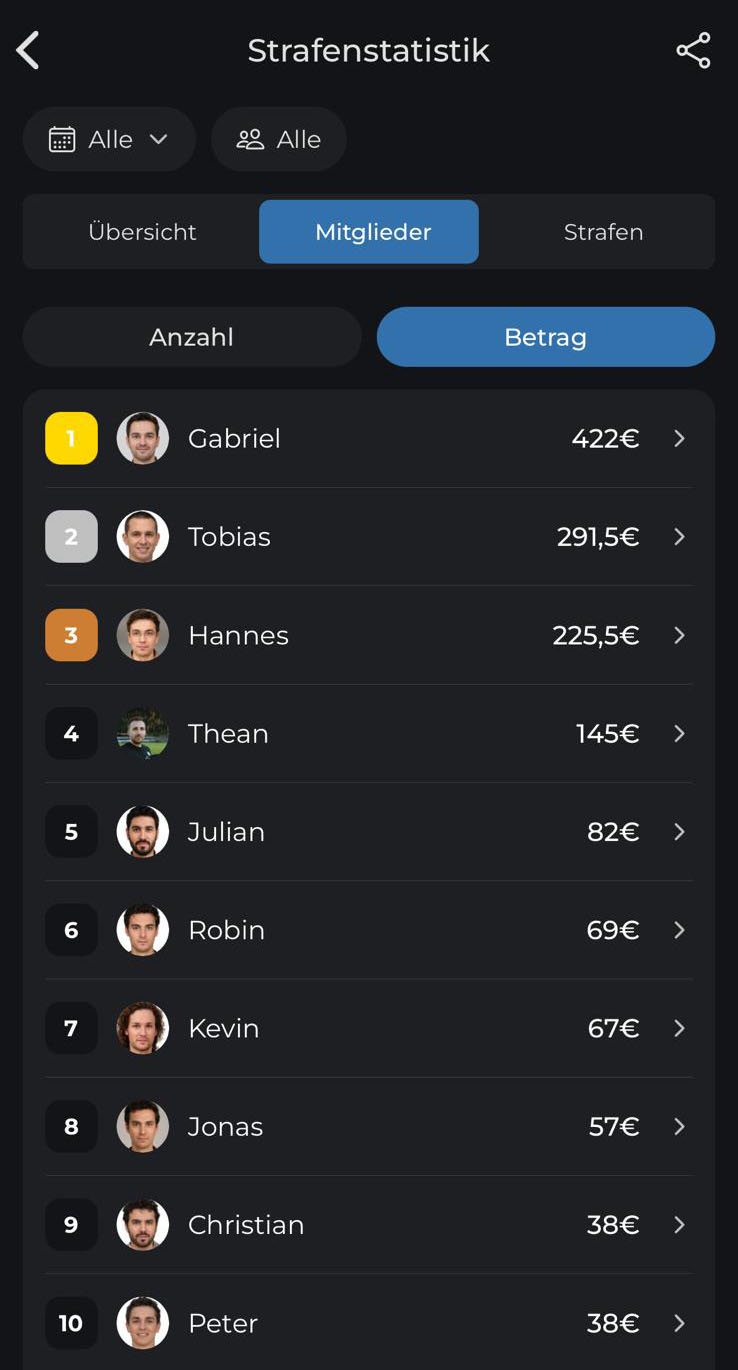Tap the share icon in the header
This screenshot has height=1370, width=738.
pyautogui.click(x=693, y=50)
